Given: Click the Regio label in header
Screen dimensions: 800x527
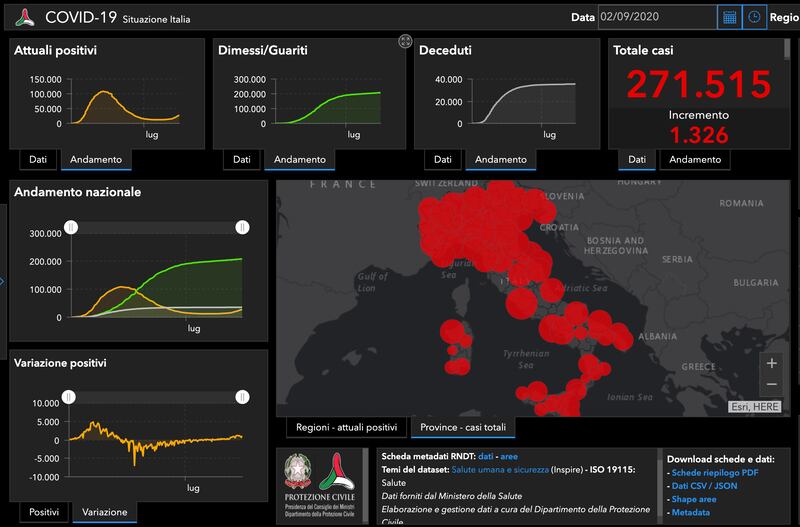Looking at the screenshot, I should pos(784,17).
